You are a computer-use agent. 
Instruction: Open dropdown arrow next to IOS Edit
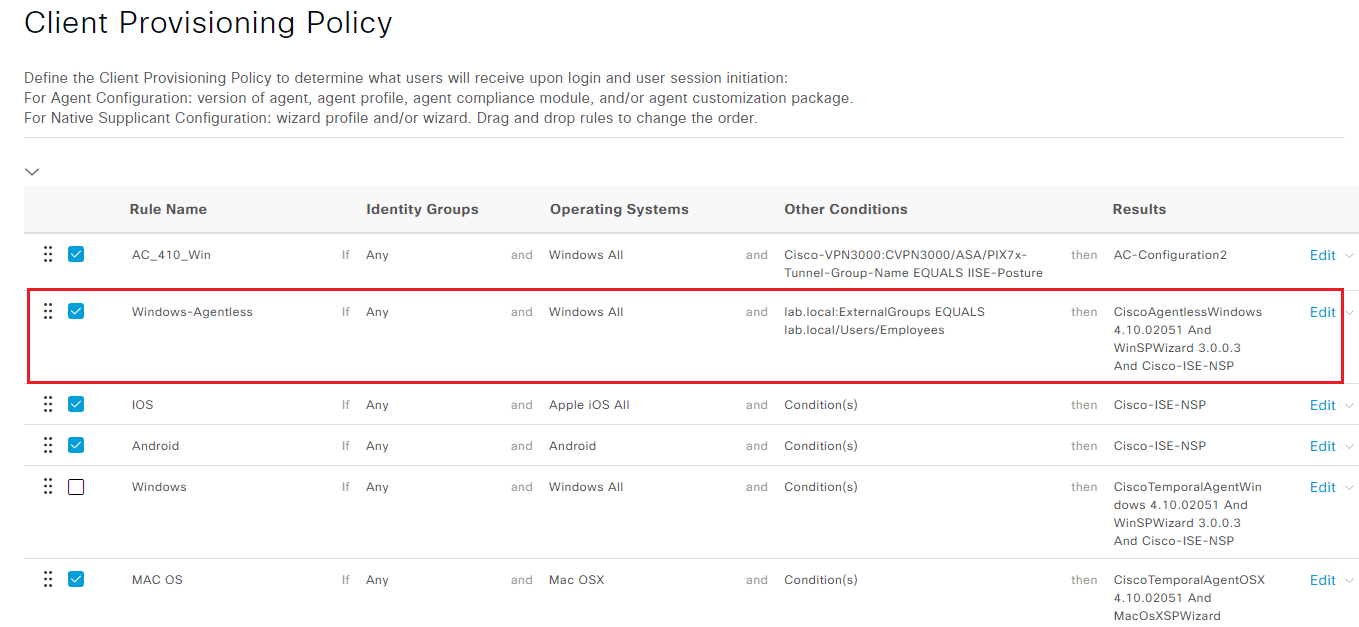click(1349, 405)
